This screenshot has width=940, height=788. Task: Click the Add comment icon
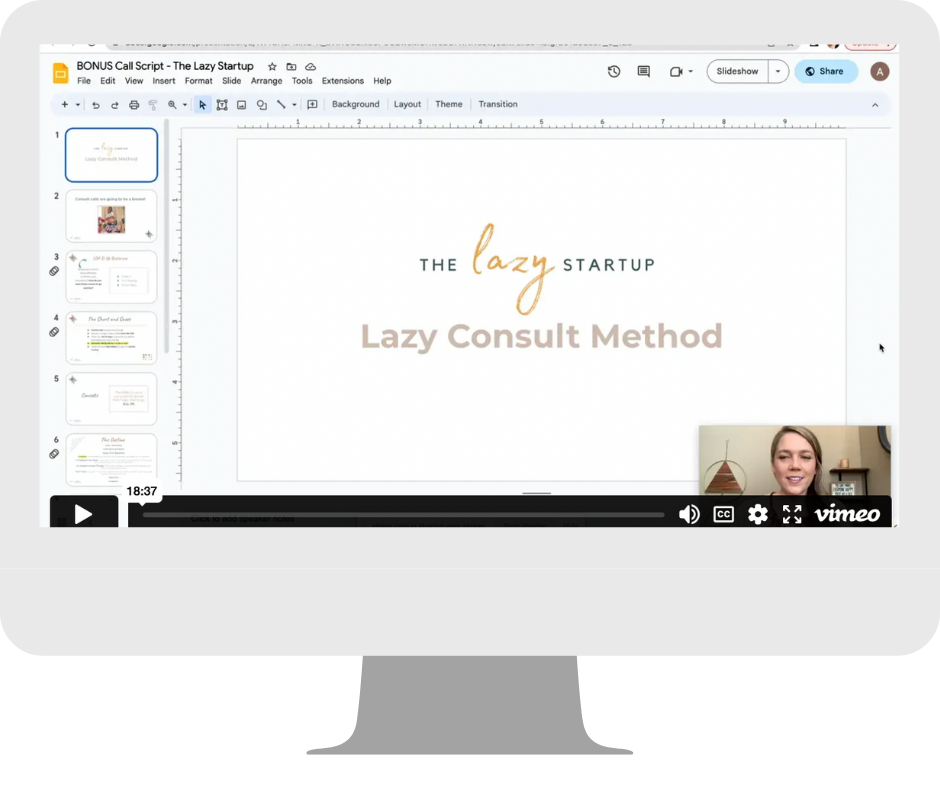pos(312,105)
